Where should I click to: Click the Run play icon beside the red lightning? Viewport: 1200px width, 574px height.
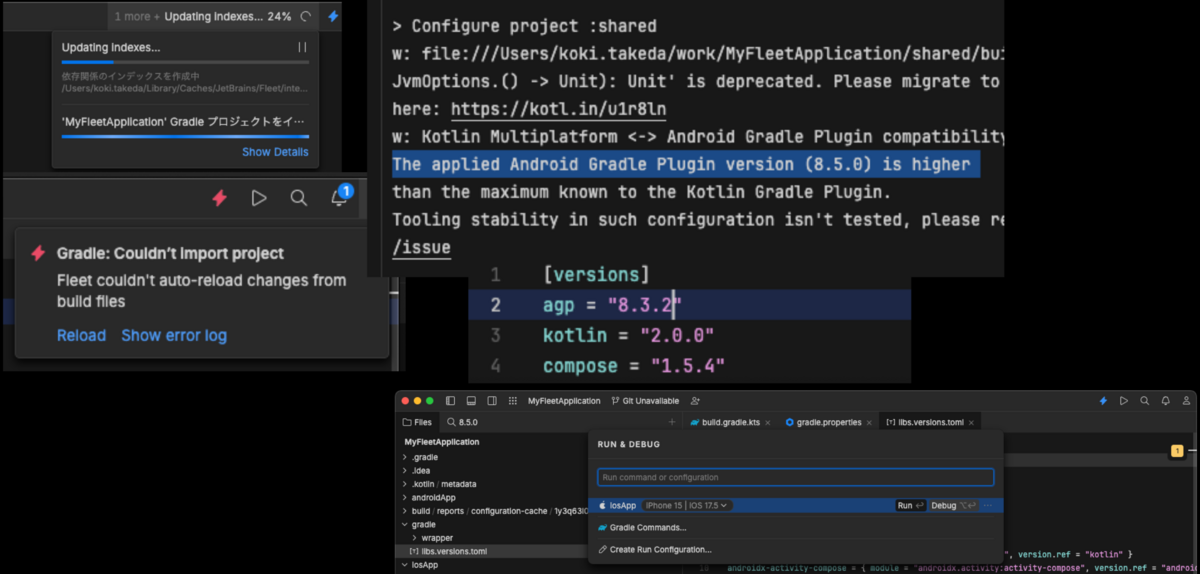pos(259,198)
